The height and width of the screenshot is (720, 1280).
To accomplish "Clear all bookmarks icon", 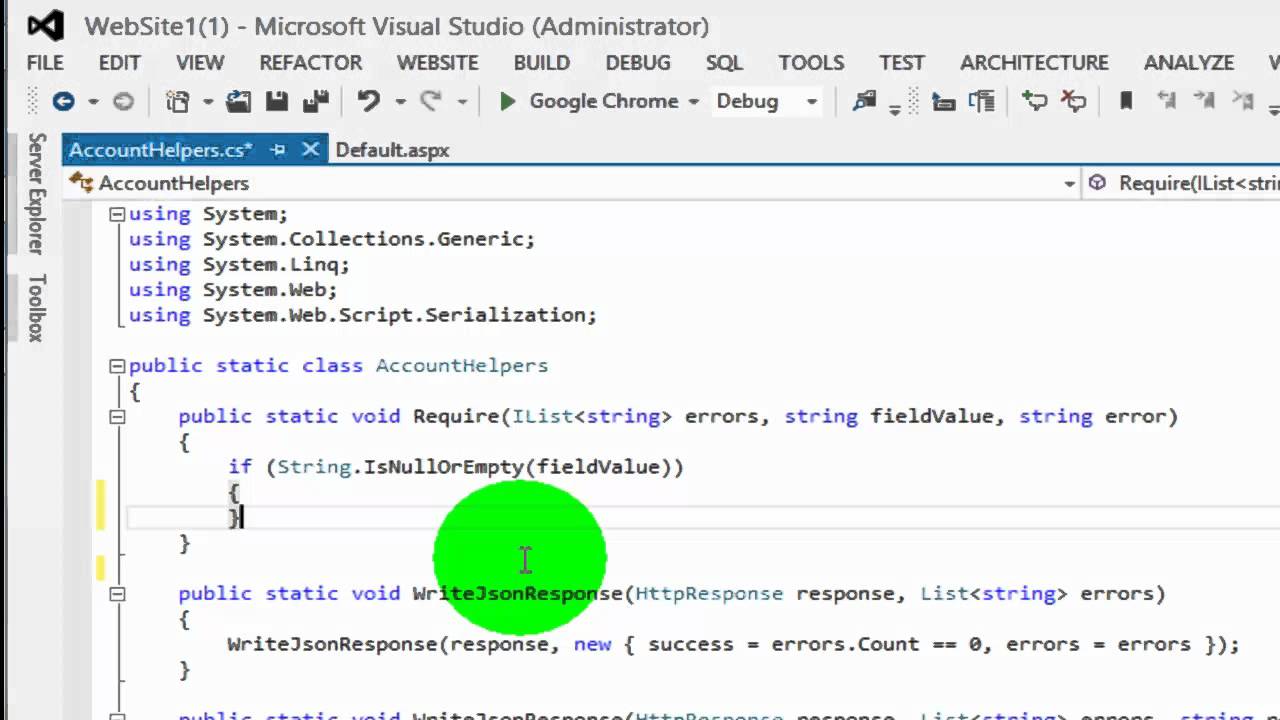I will click(1243, 101).
